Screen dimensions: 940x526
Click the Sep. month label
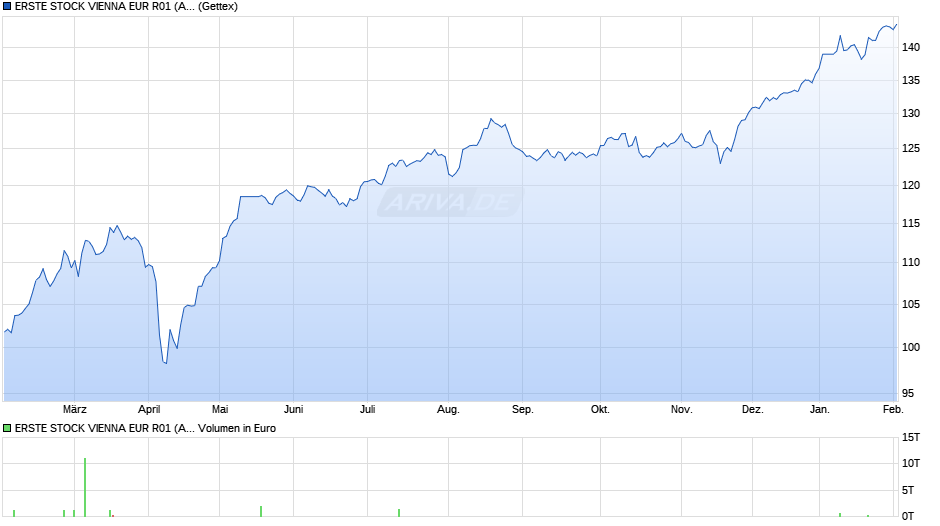[x=522, y=409]
